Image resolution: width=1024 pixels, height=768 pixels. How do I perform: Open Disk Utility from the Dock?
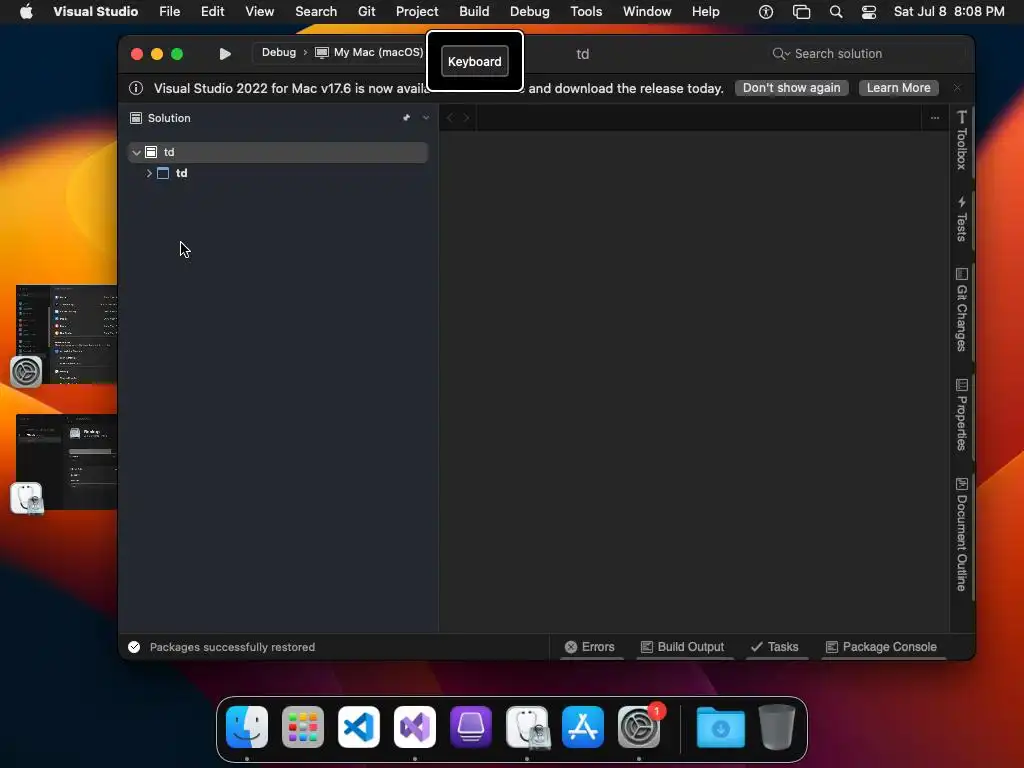point(527,727)
